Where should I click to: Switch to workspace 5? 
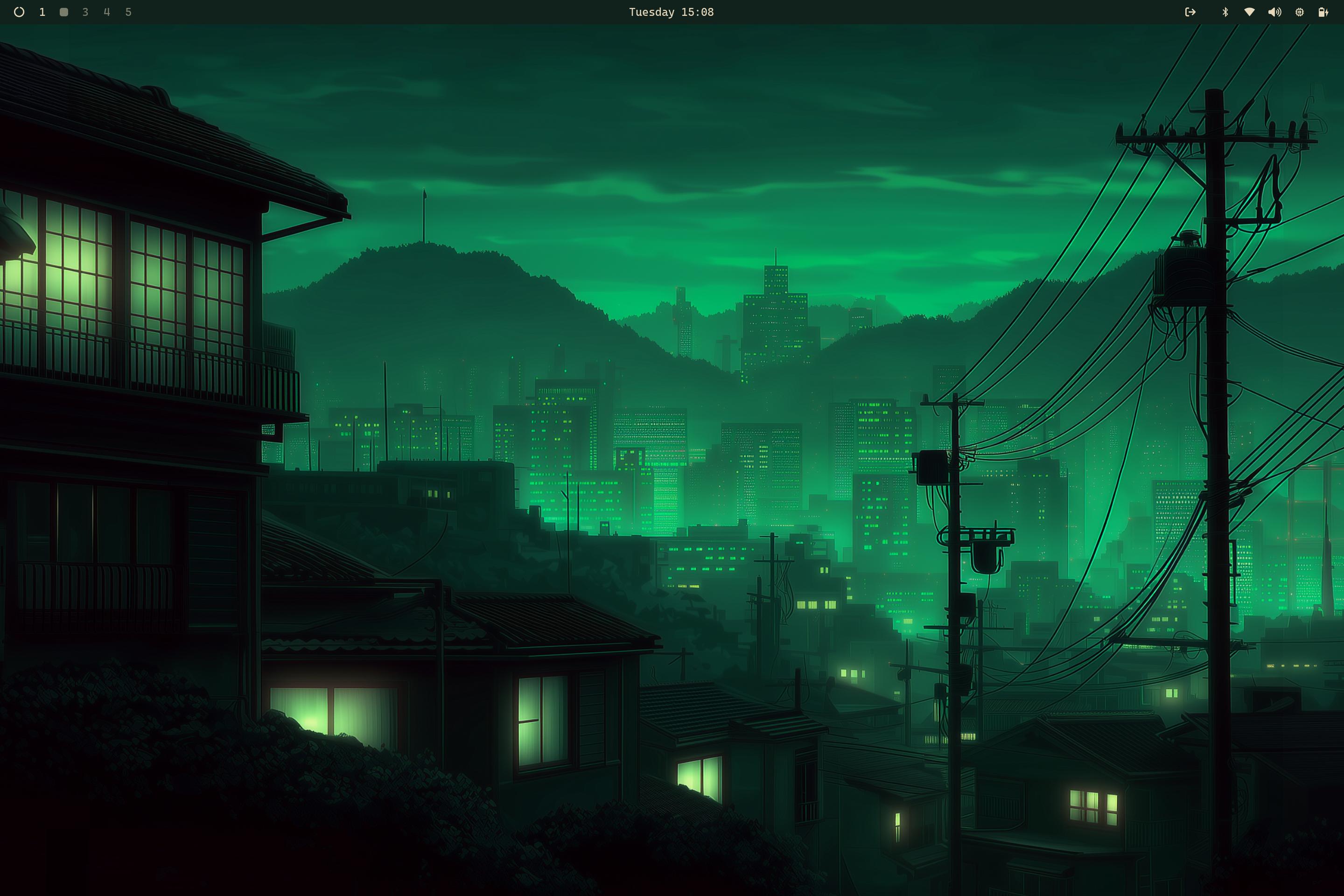pos(129,12)
